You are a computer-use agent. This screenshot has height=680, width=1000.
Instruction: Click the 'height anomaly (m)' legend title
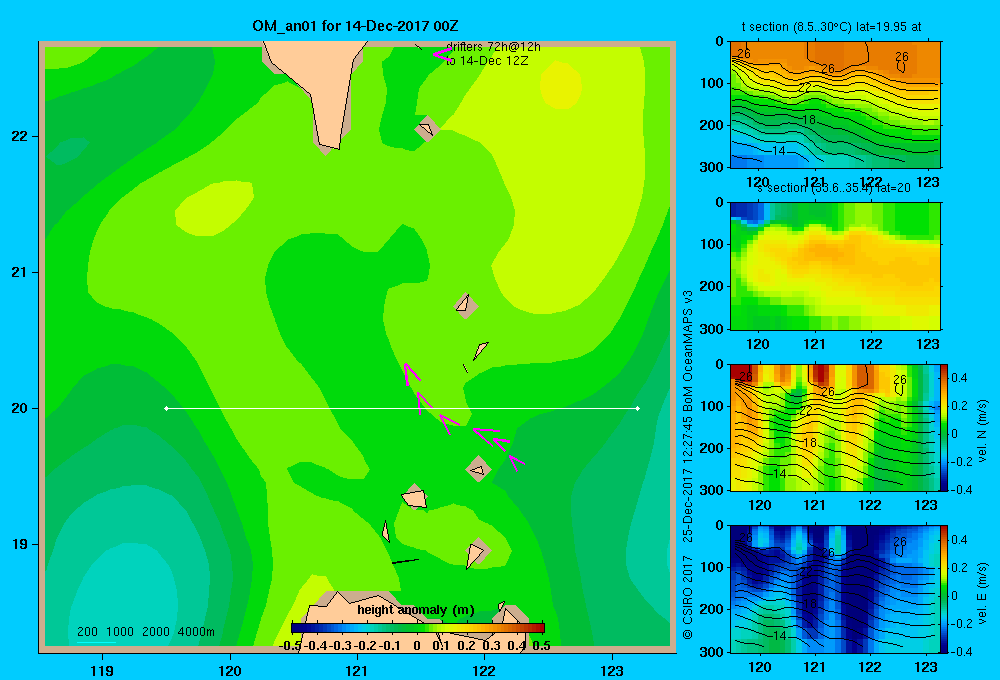click(x=416, y=610)
